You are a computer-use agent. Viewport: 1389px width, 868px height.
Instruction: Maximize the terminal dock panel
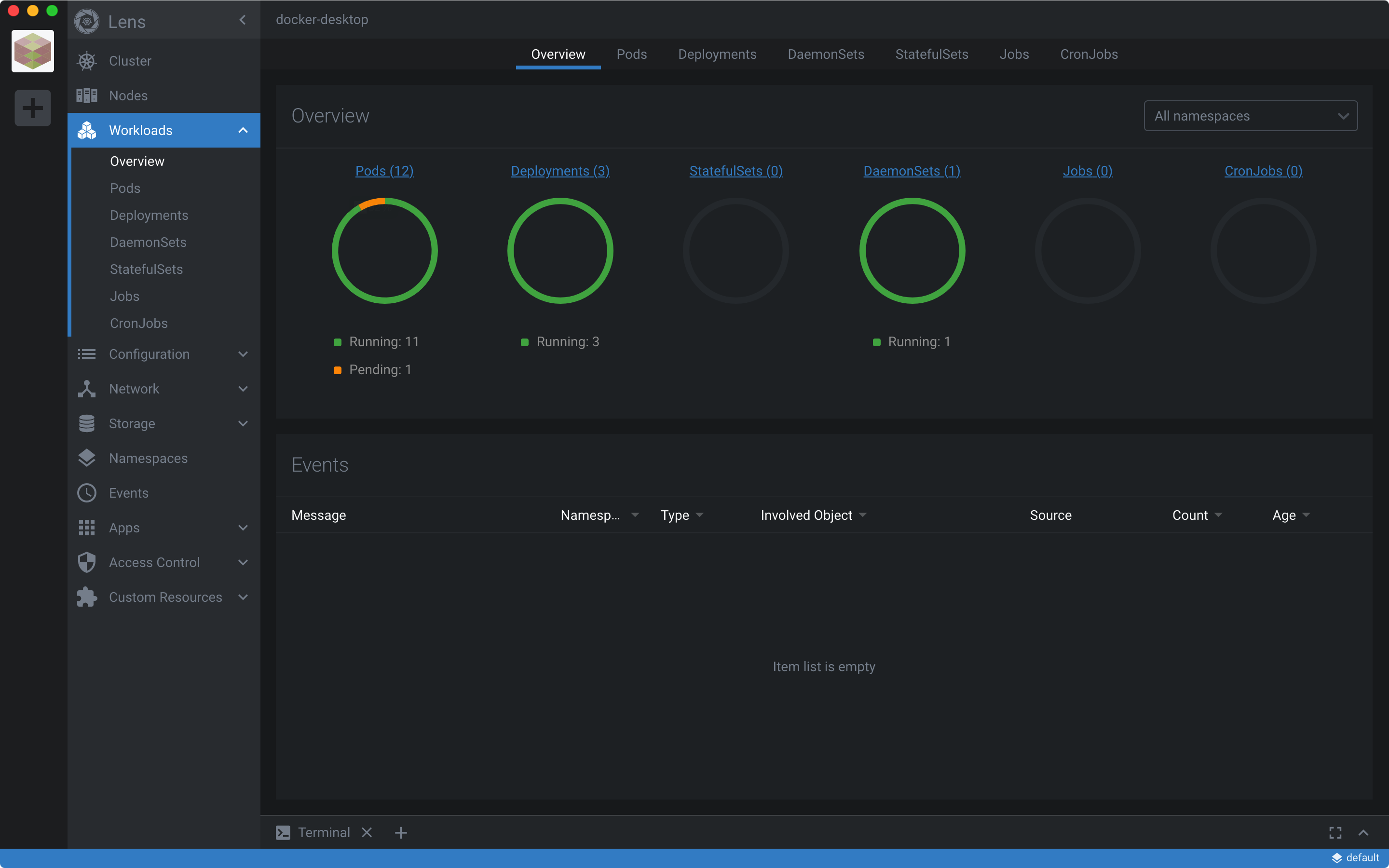(x=1335, y=832)
